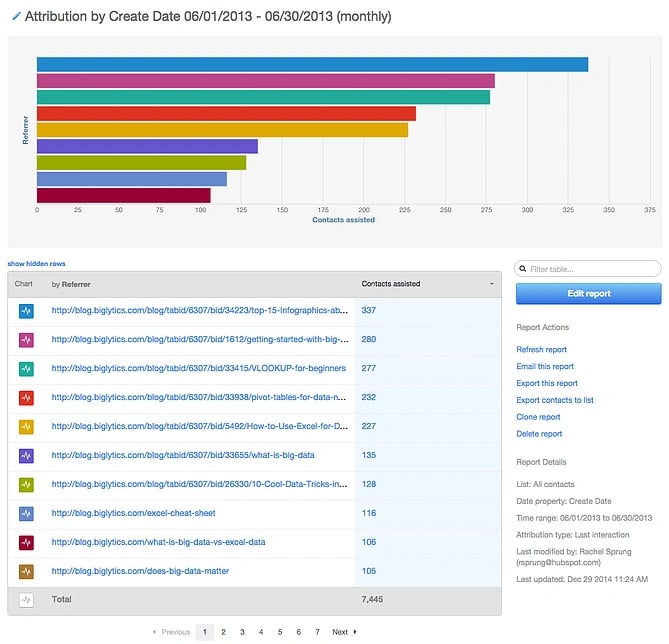Click into the Filter table search field

[x=592, y=269]
